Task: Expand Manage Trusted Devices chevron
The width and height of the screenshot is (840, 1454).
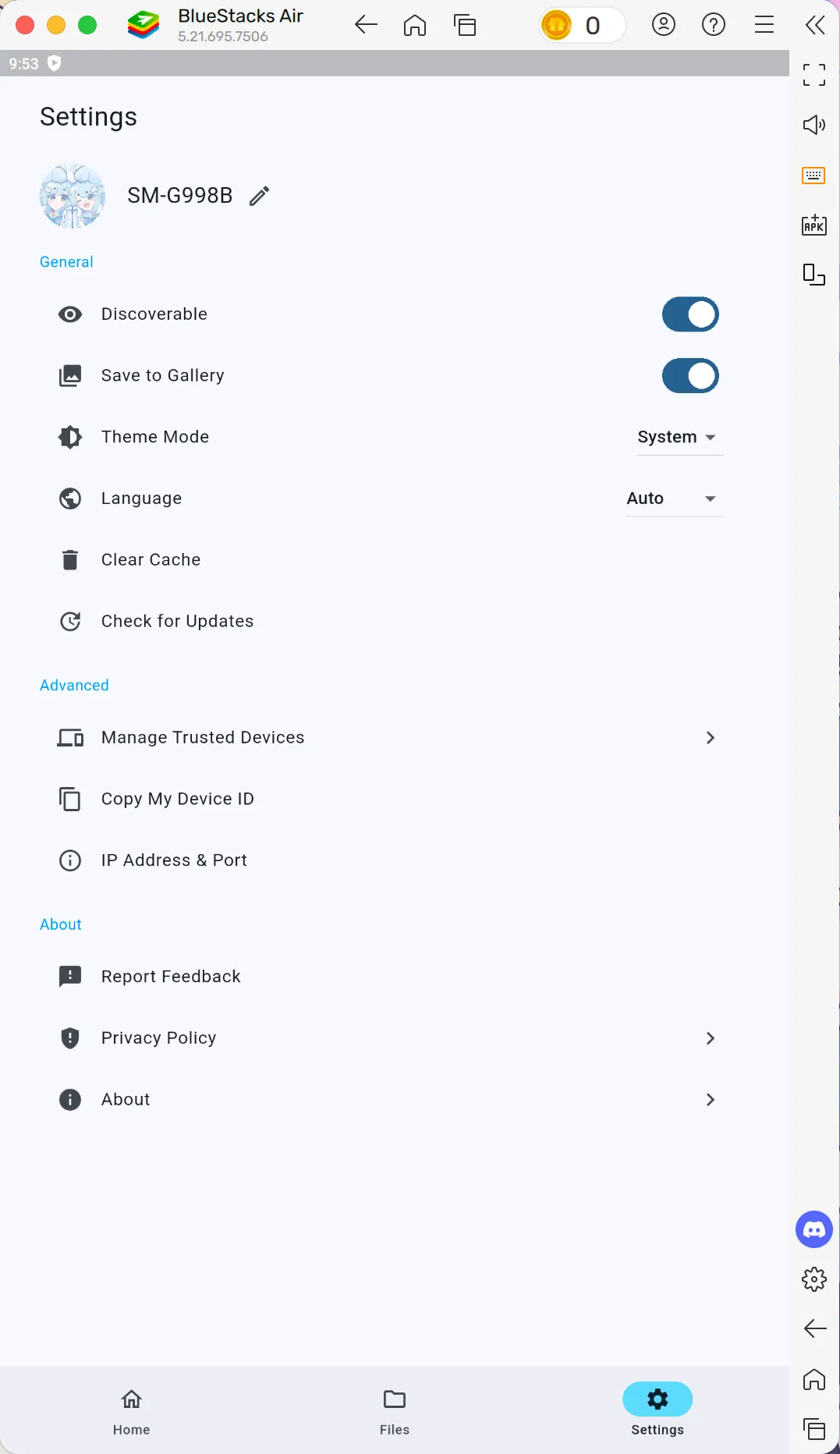Action: pyautogui.click(x=711, y=738)
